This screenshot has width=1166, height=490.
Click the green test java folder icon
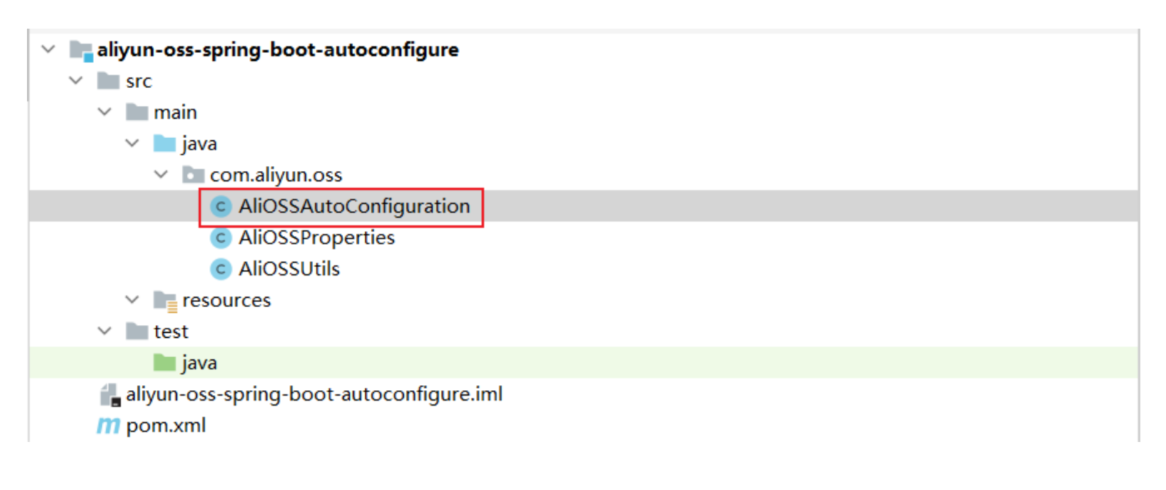tap(164, 362)
